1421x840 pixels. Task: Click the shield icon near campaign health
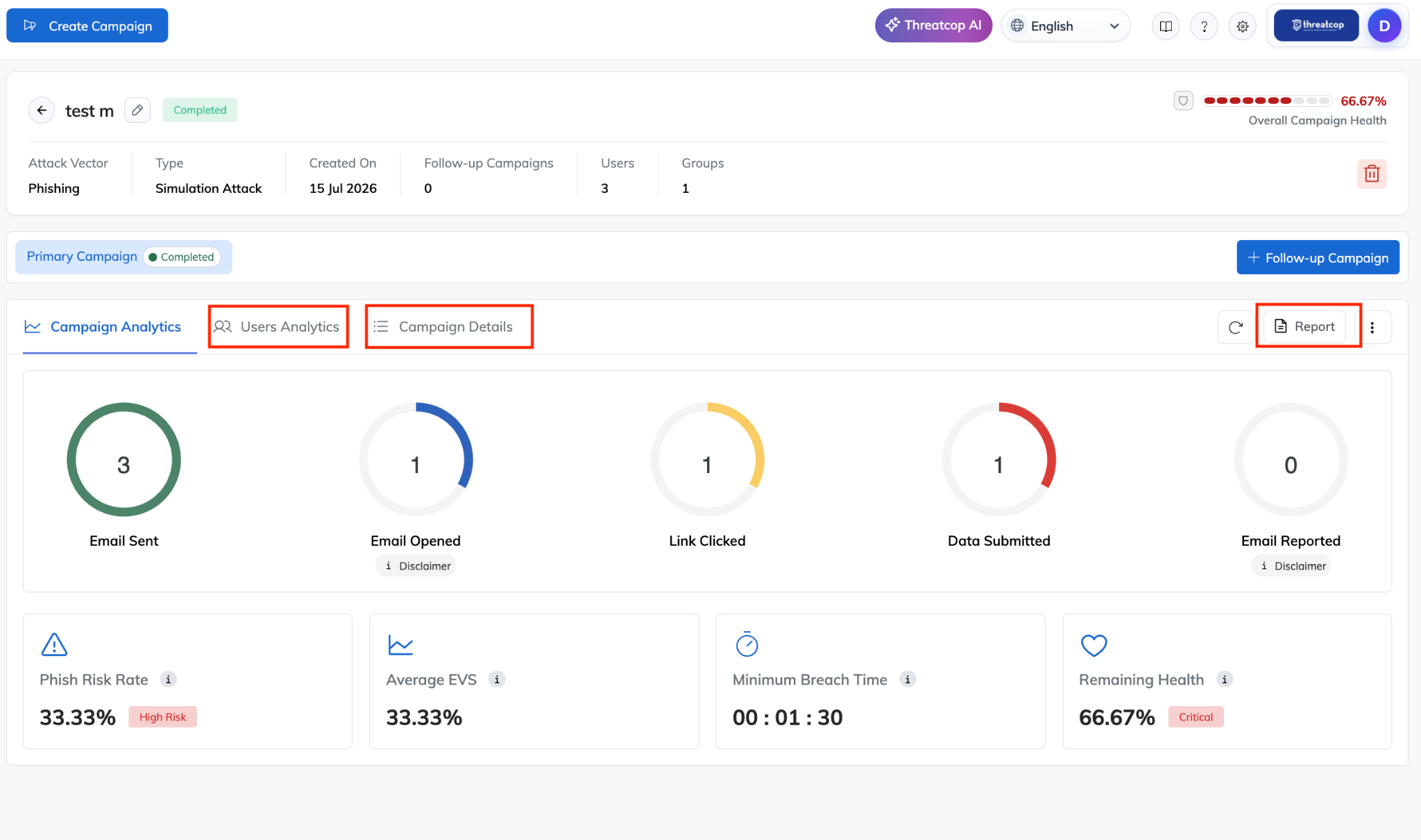tap(1183, 101)
